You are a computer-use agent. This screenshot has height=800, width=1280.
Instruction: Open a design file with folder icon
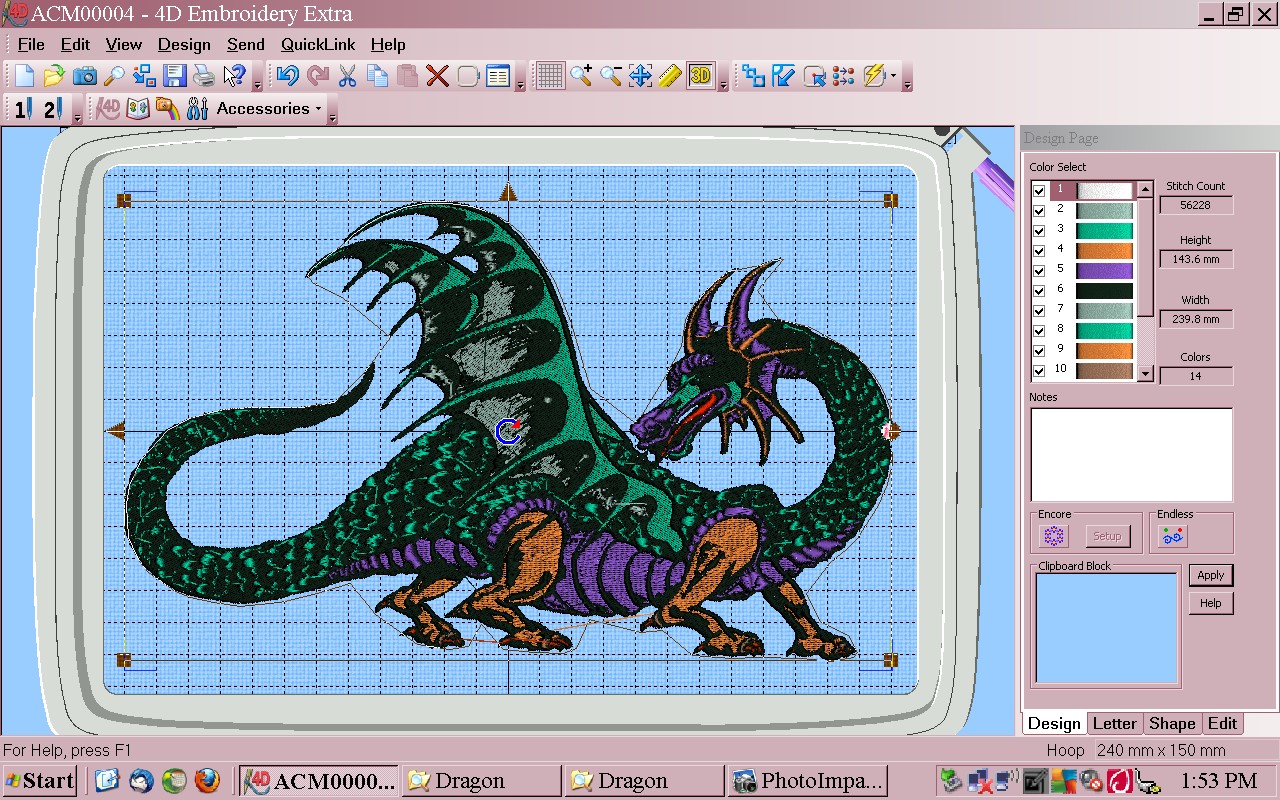[x=54, y=76]
